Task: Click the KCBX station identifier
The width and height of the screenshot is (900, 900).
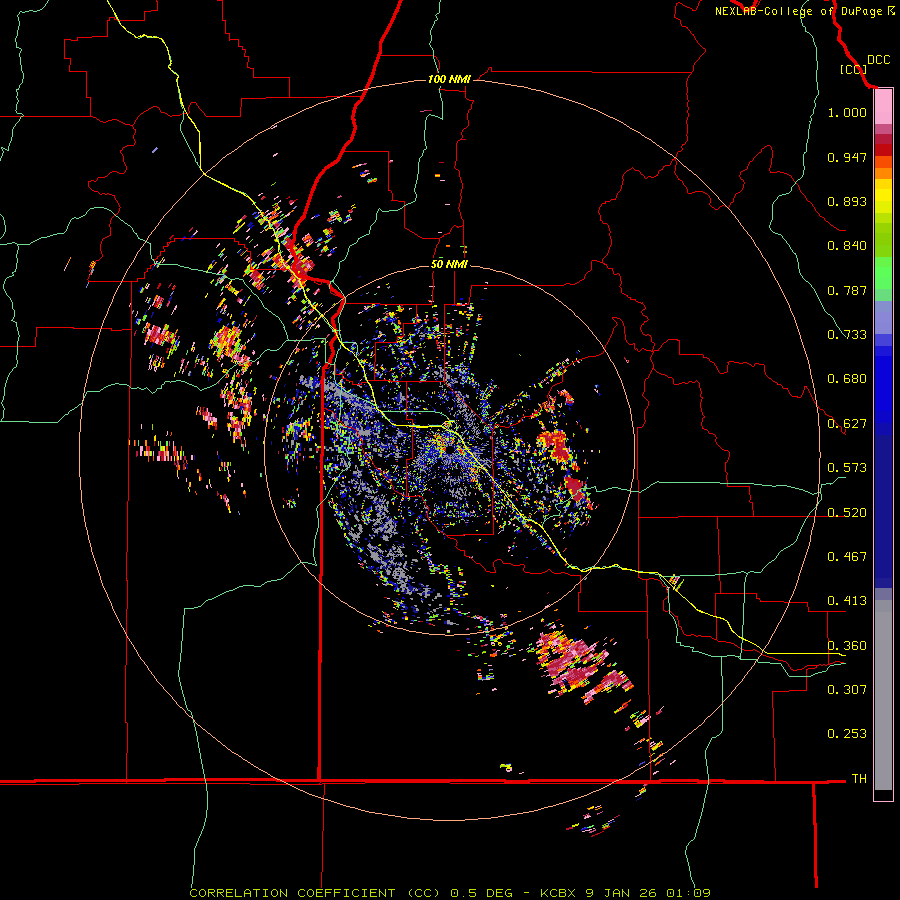Action: point(560,893)
